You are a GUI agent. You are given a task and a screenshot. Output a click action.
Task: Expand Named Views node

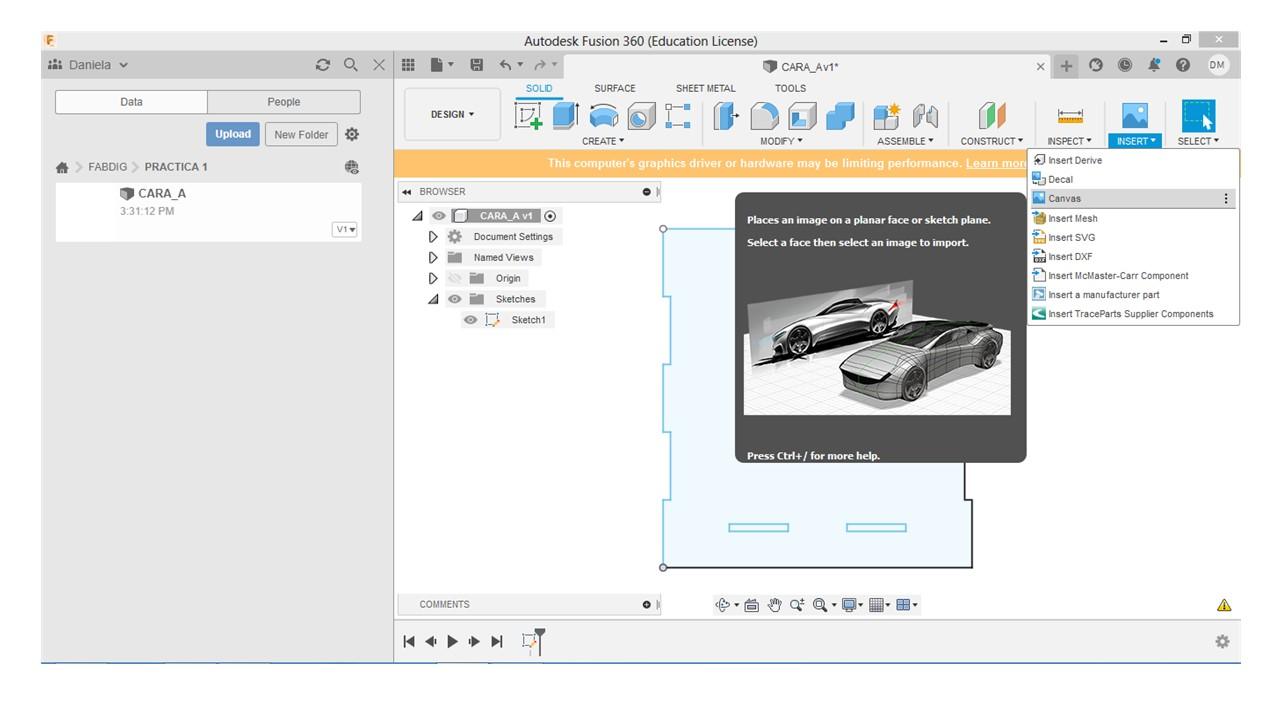433,257
